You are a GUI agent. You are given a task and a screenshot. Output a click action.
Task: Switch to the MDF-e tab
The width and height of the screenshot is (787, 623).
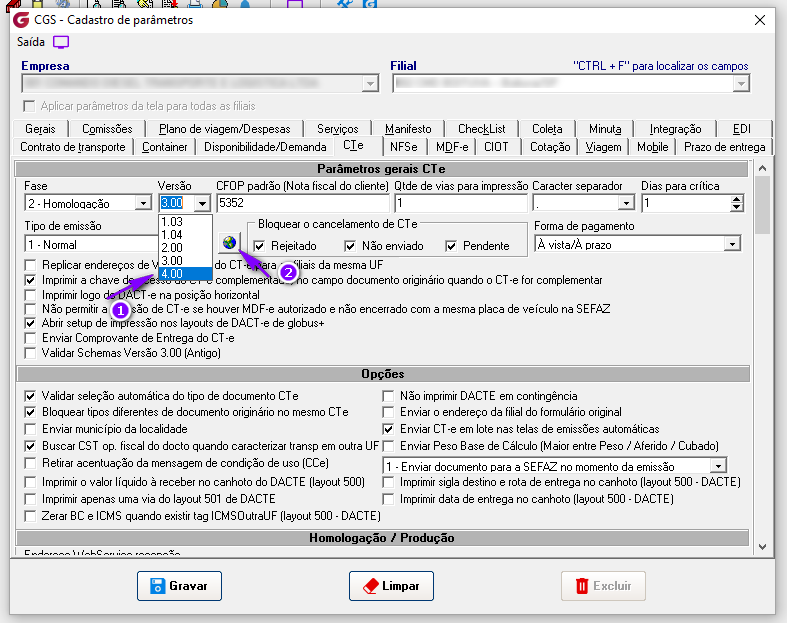click(452, 147)
